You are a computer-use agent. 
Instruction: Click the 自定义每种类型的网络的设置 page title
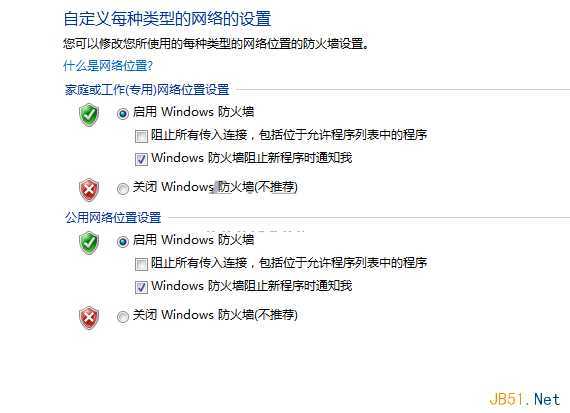[x=167, y=19]
